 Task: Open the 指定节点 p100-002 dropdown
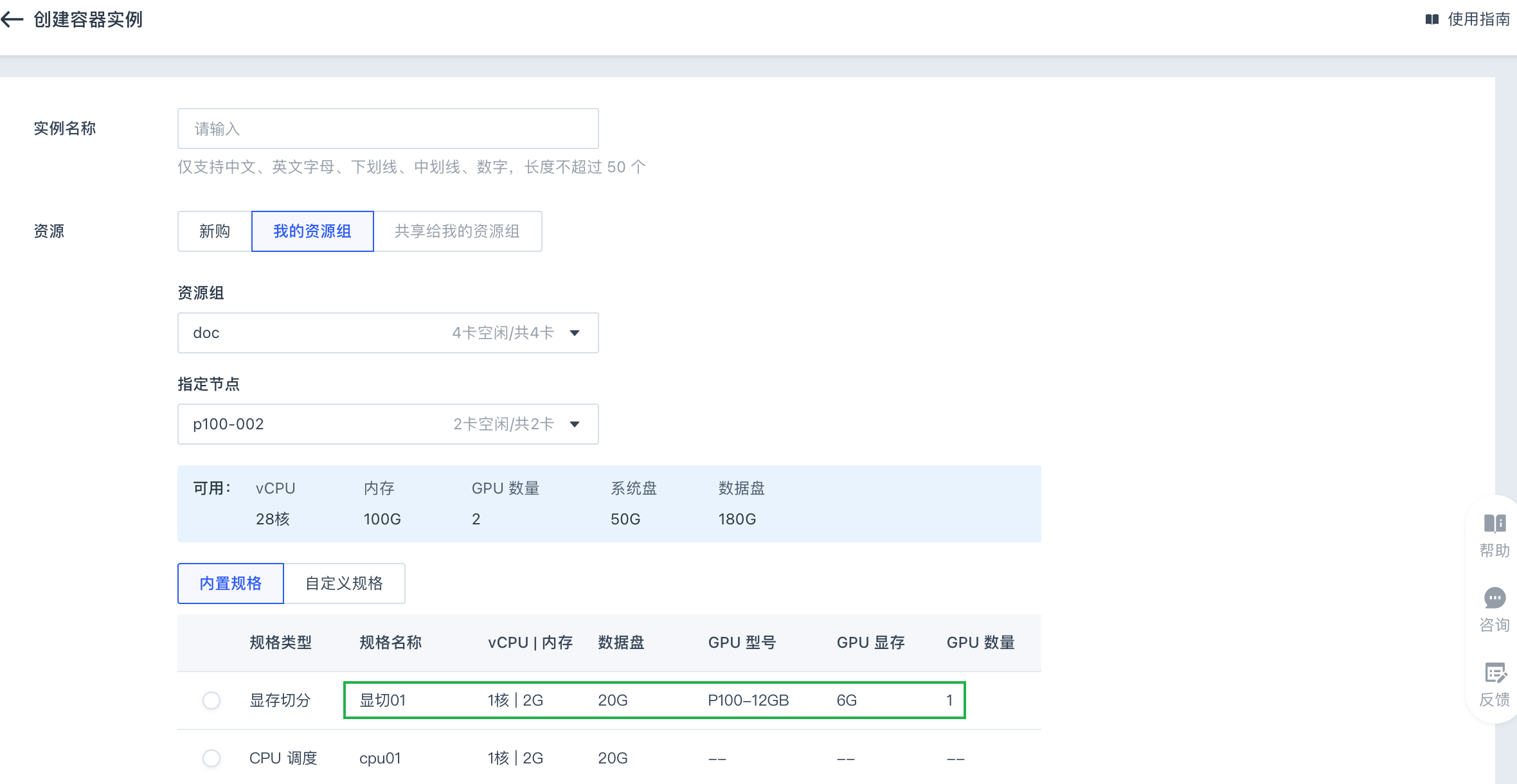tap(388, 424)
